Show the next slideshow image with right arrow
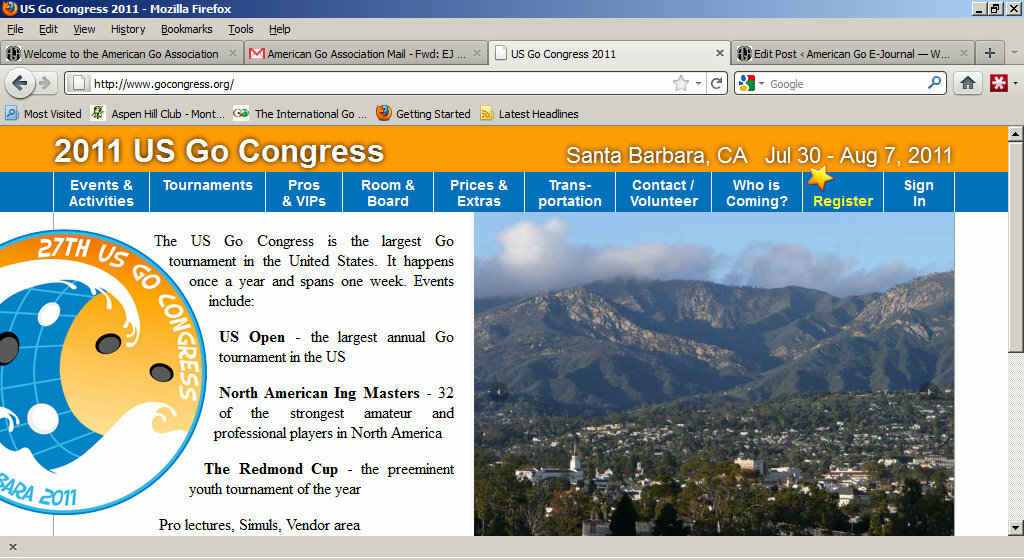 [929, 392]
